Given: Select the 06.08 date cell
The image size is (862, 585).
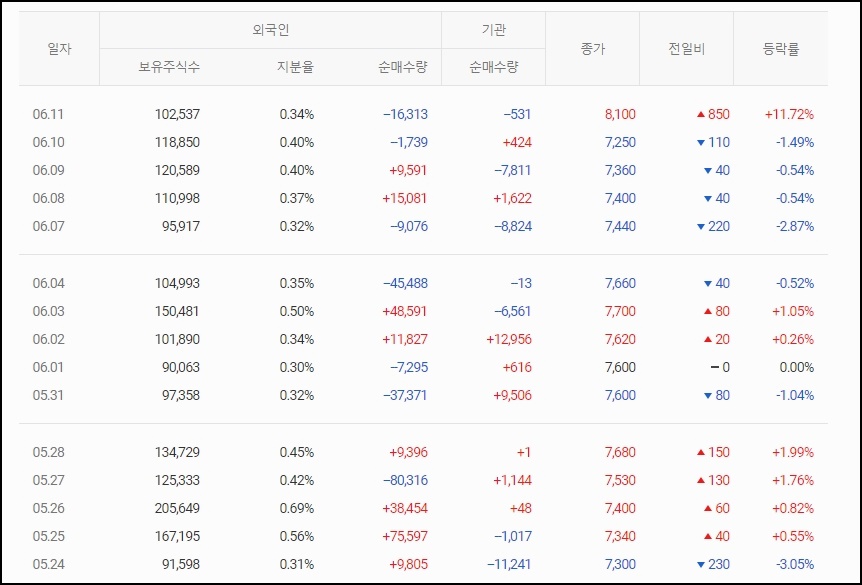Looking at the screenshot, I should (48, 198).
